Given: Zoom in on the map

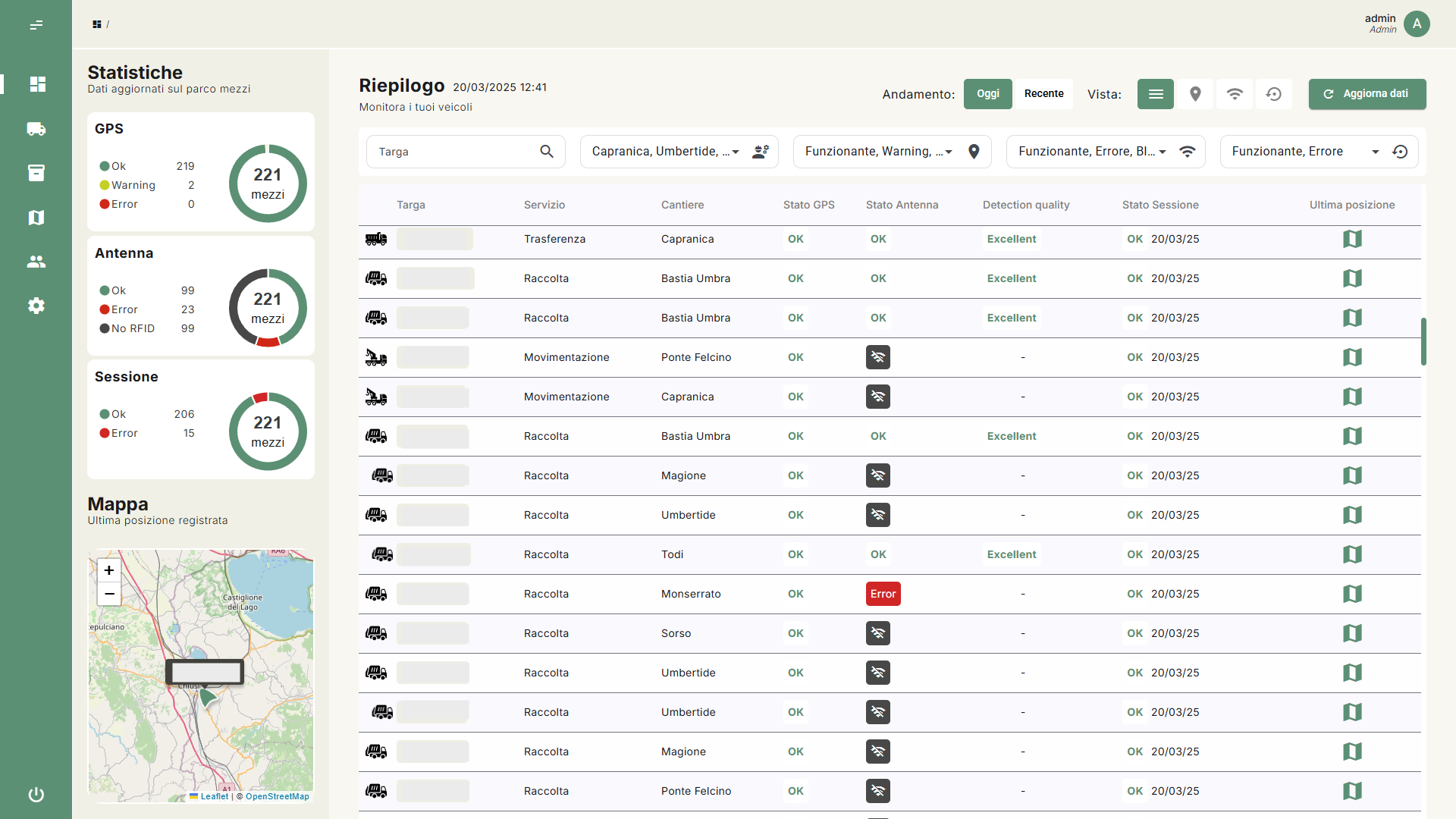Looking at the screenshot, I should tap(109, 570).
